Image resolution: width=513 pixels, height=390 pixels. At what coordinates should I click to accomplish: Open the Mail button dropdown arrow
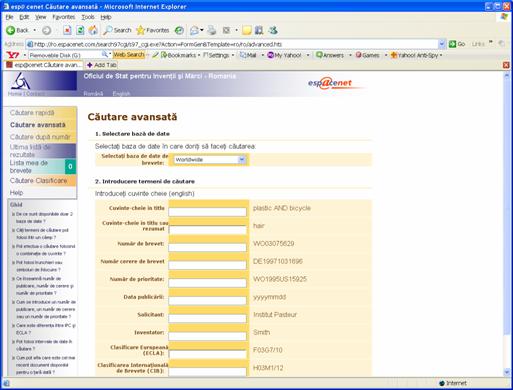(x=202, y=30)
